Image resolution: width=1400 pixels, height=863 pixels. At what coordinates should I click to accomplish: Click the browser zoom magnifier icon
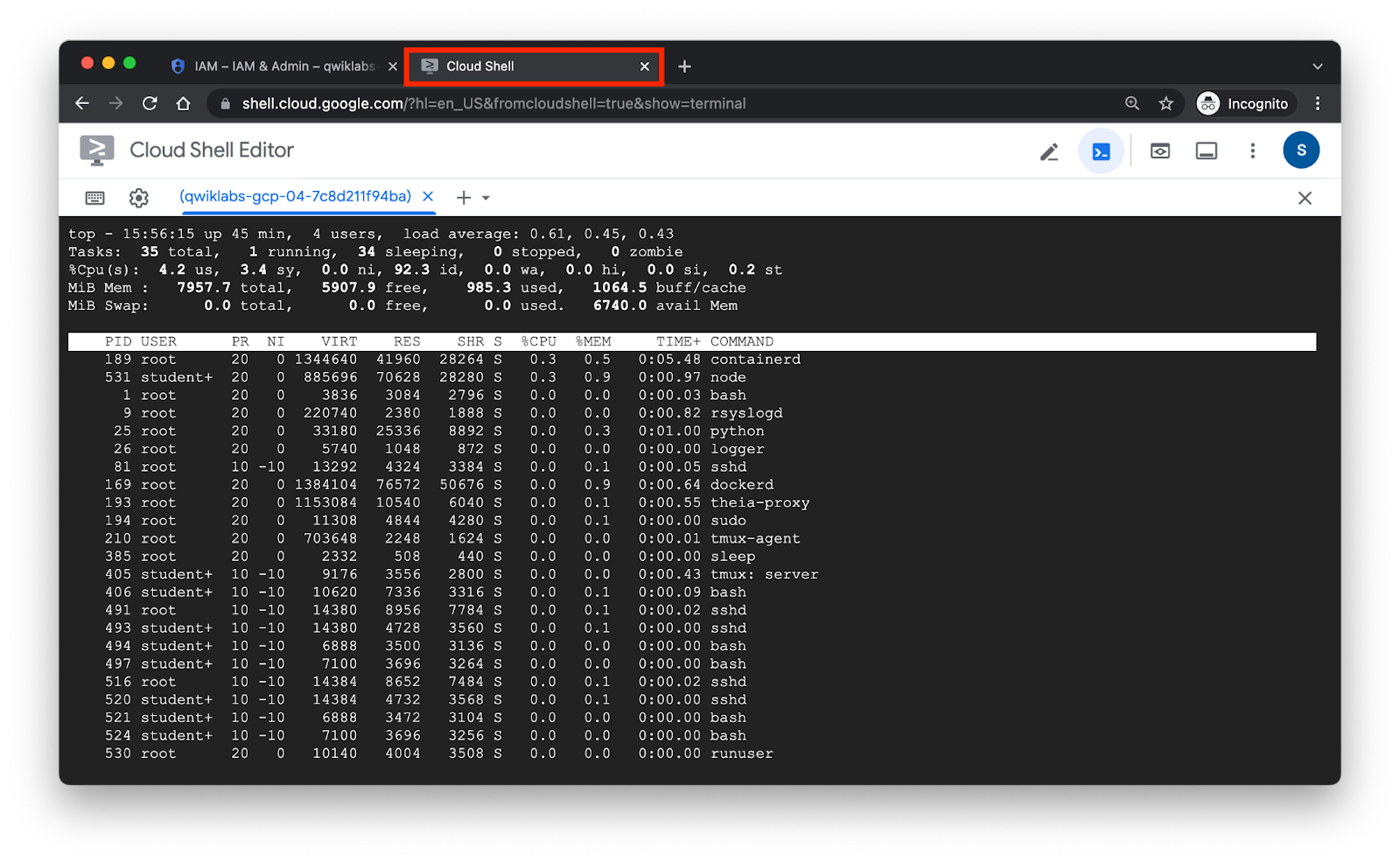click(x=1132, y=103)
